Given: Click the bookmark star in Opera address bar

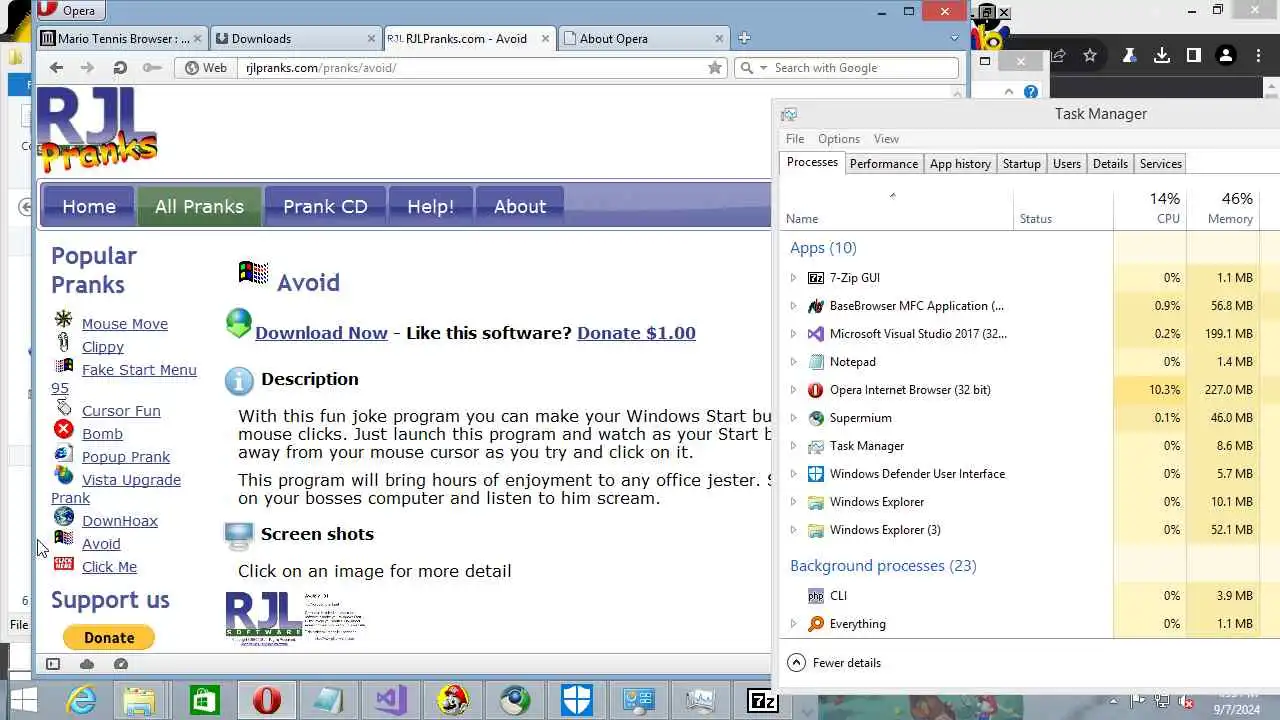Looking at the screenshot, I should [715, 67].
